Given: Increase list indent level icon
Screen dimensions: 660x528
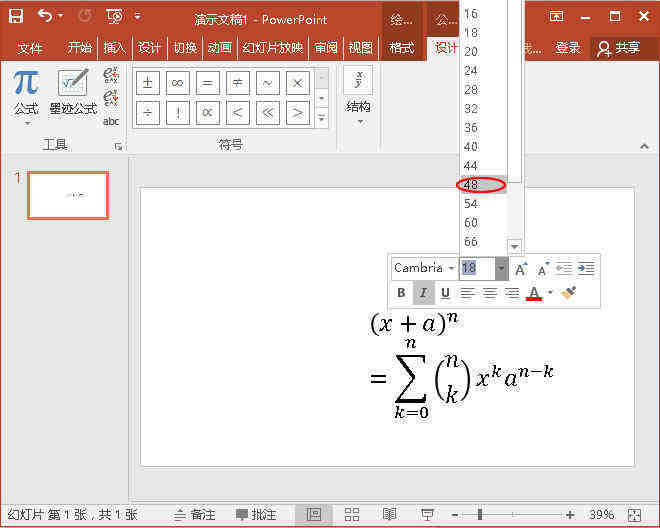Looking at the screenshot, I should [x=586, y=268].
